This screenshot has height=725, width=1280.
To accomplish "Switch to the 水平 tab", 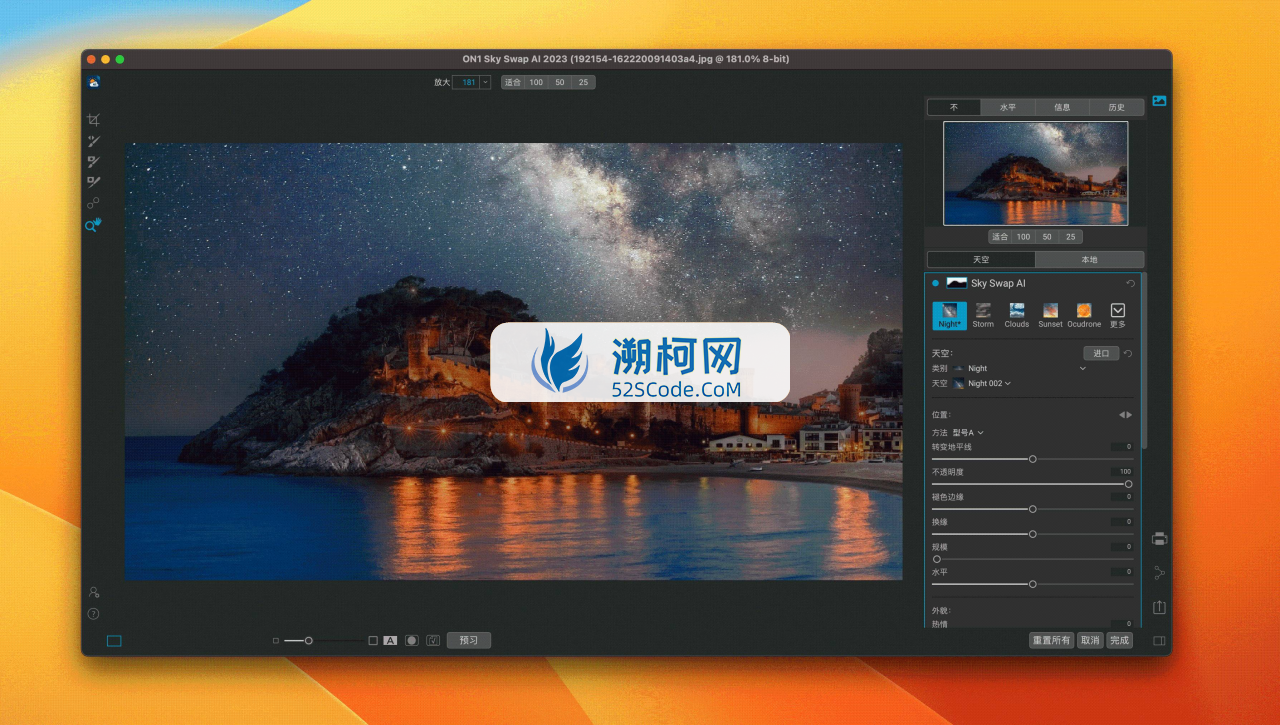I will coord(1008,107).
